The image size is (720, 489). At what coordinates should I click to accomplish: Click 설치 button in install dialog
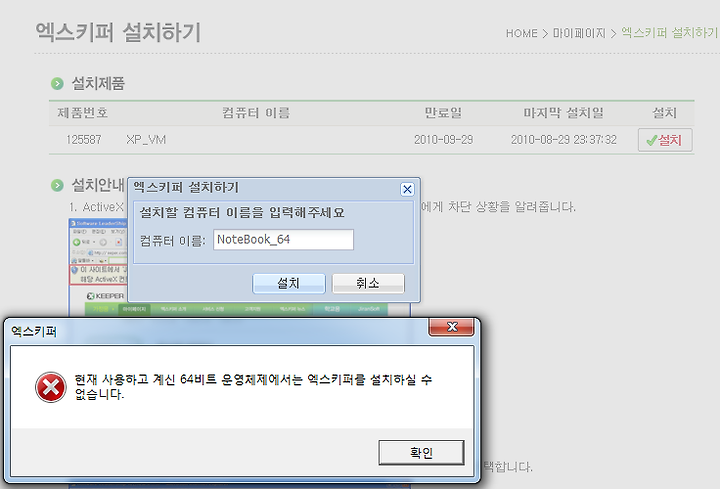[x=289, y=283]
